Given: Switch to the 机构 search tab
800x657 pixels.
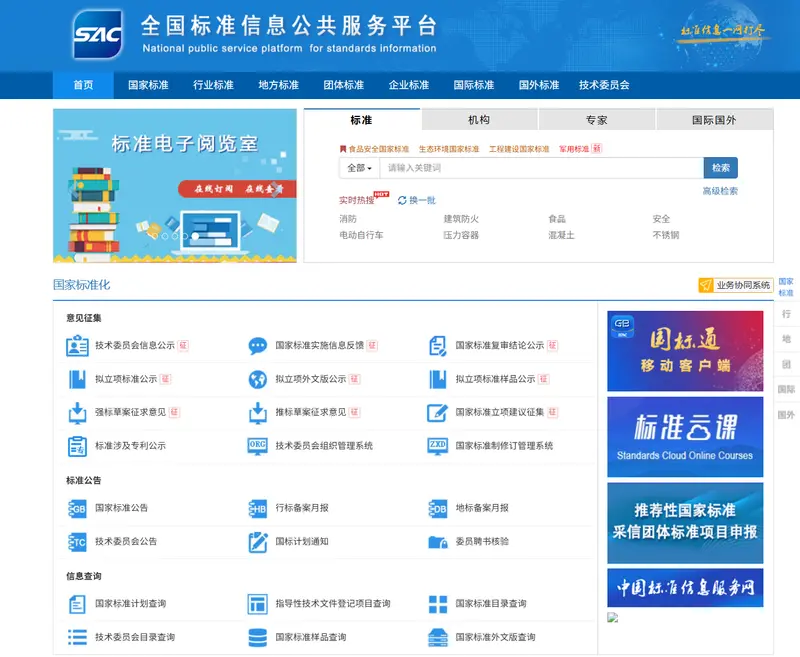Looking at the screenshot, I should coord(479,120).
